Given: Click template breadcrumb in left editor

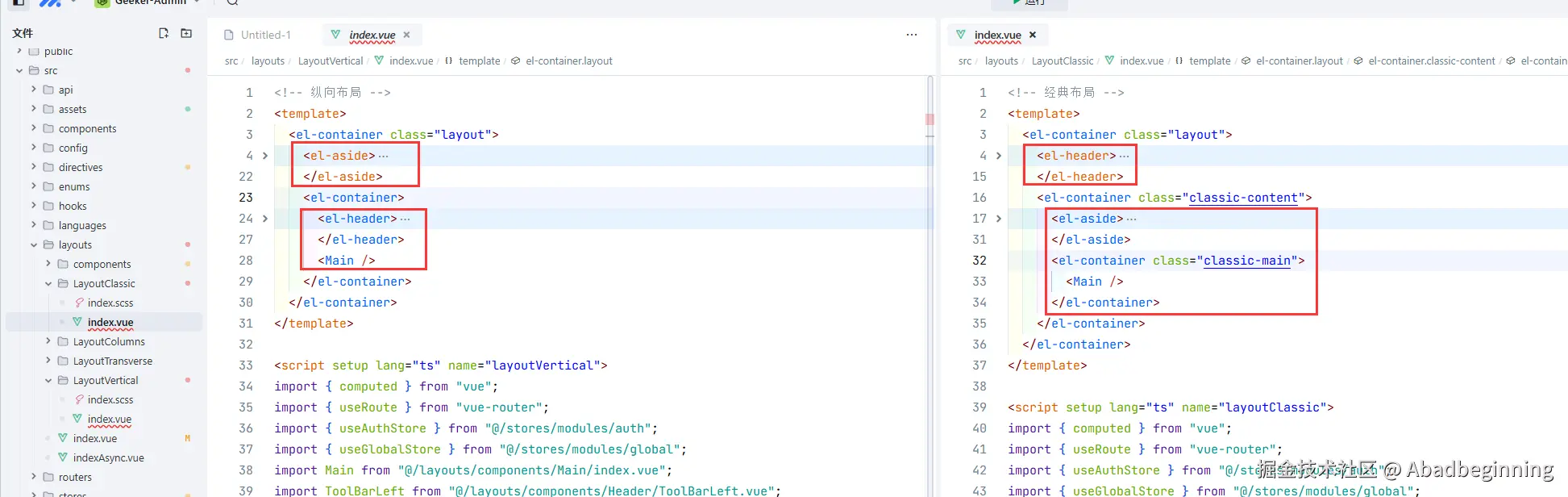Looking at the screenshot, I should (480, 61).
